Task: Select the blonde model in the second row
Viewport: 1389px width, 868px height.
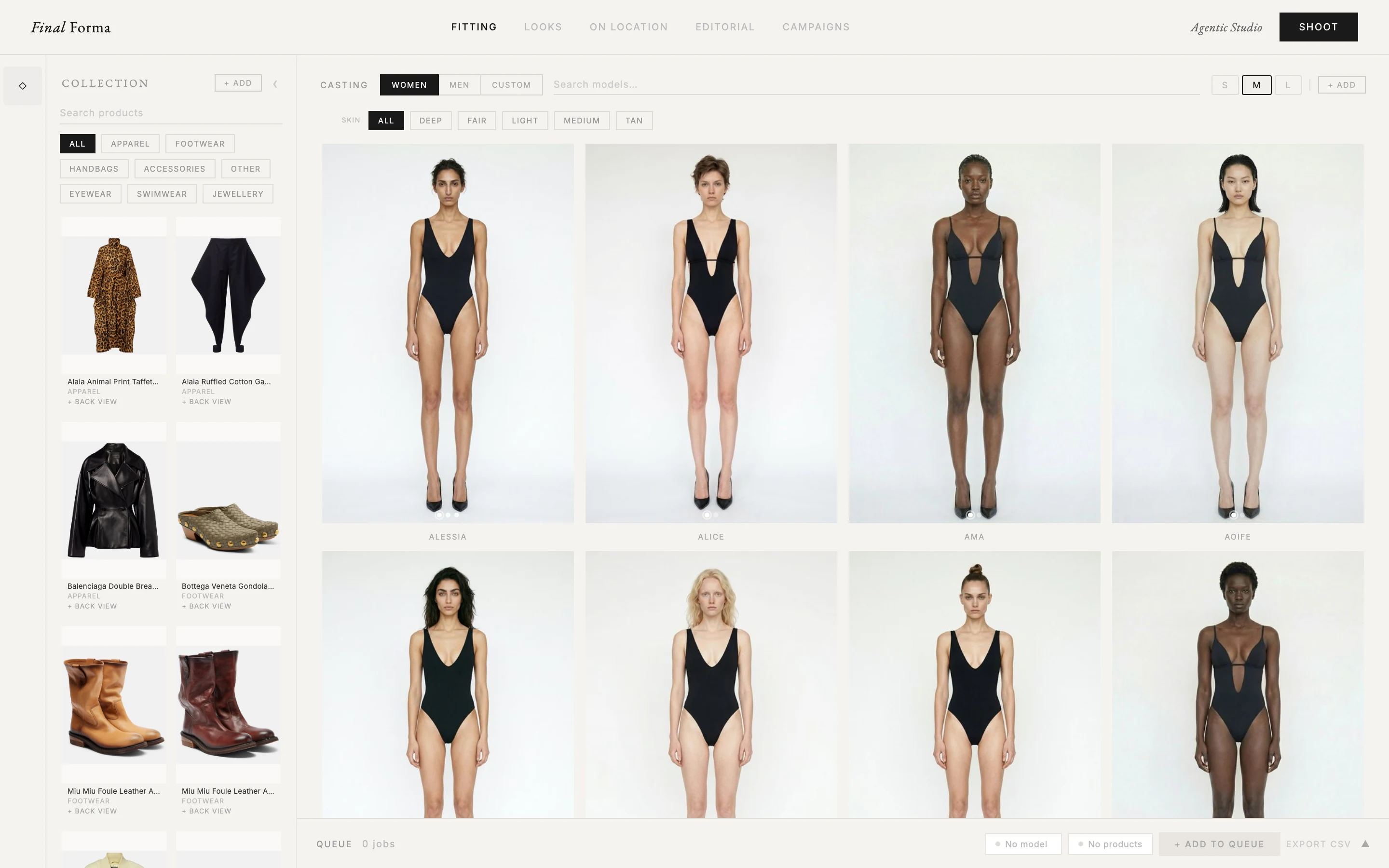Action: [711, 684]
